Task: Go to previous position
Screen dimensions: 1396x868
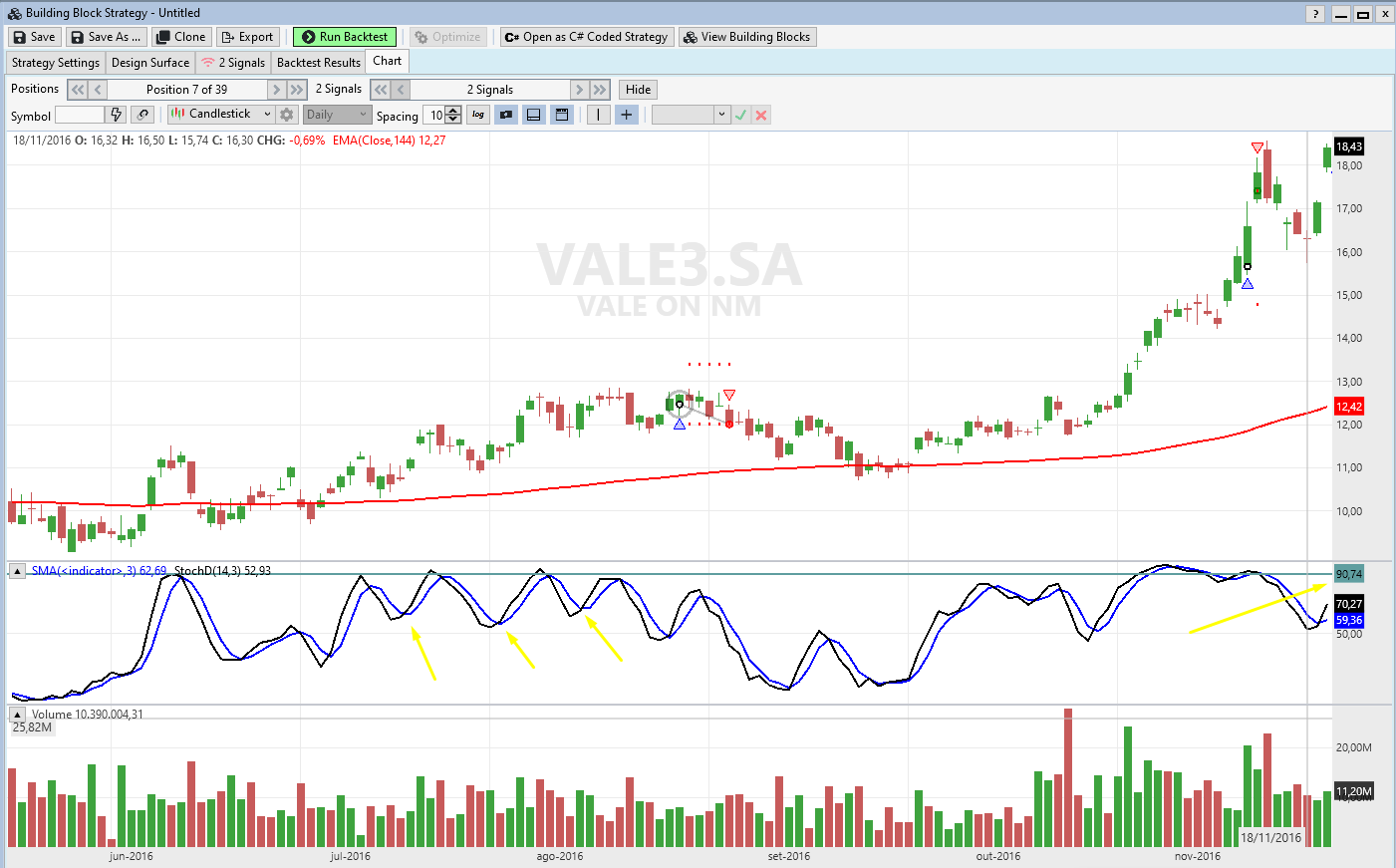Action: tap(98, 90)
